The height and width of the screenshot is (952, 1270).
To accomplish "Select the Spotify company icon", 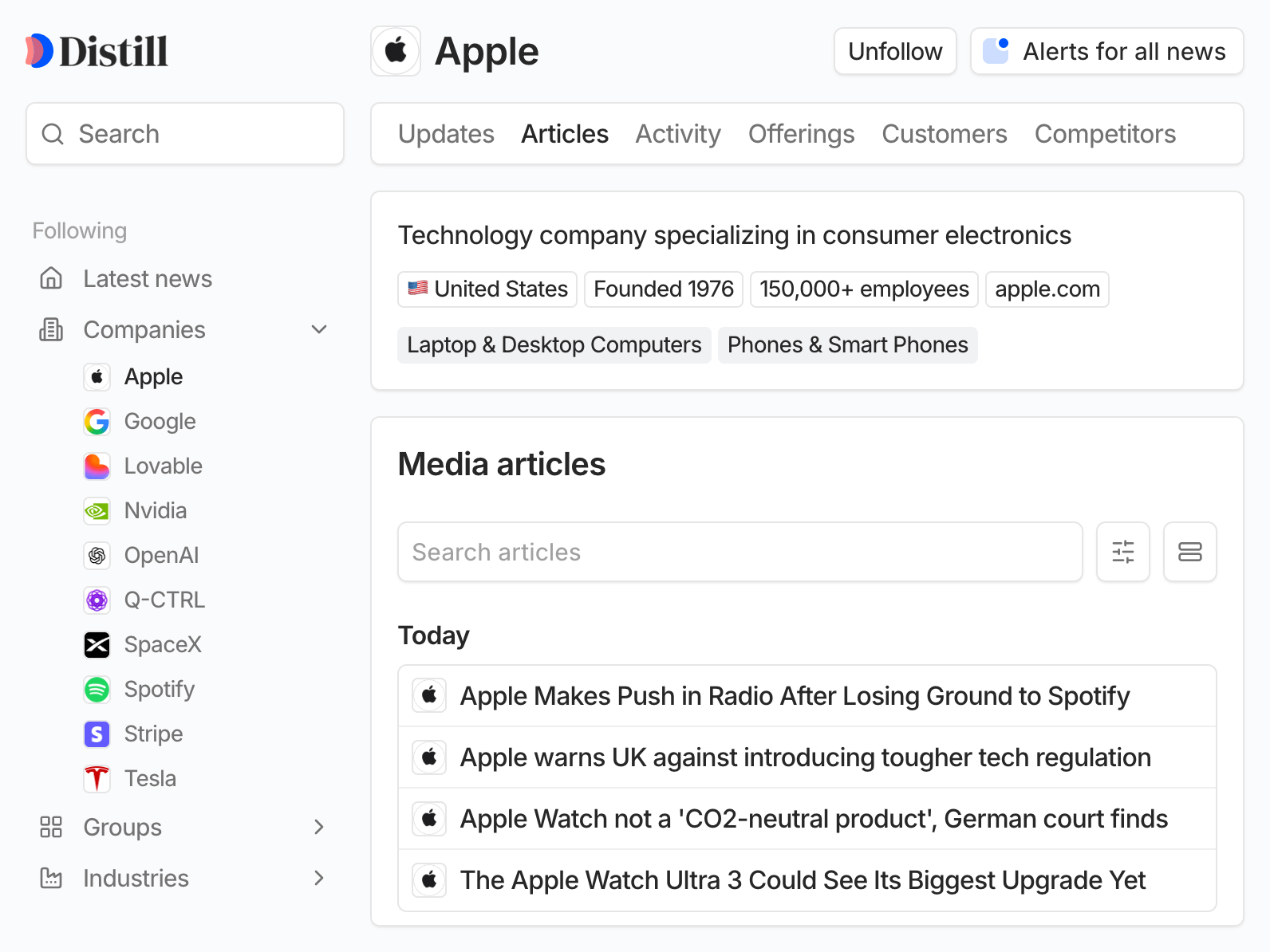I will [97, 689].
